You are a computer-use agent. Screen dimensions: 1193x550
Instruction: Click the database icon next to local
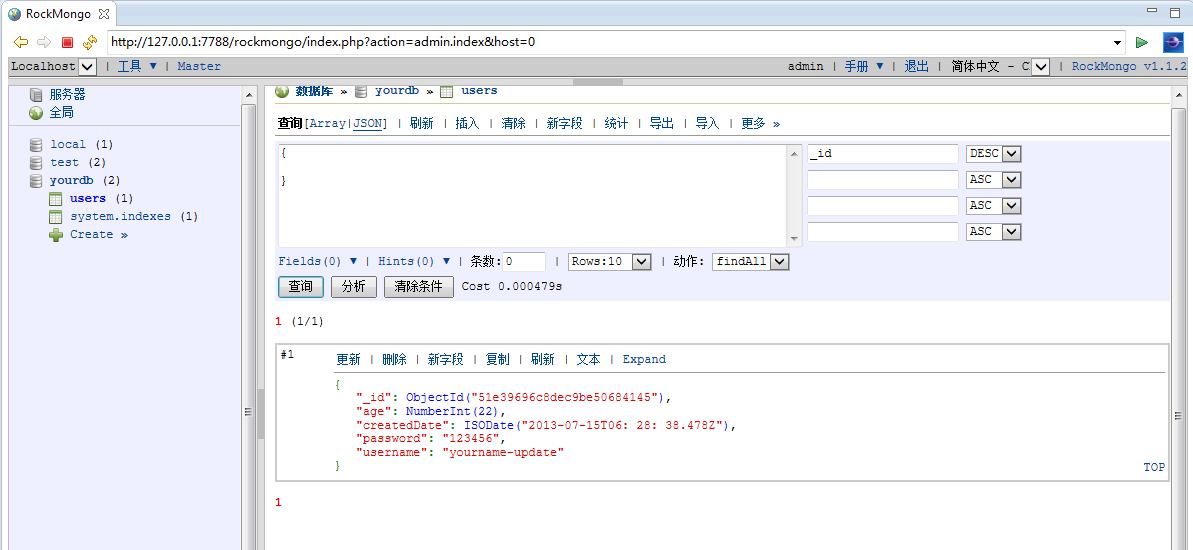(x=36, y=145)
